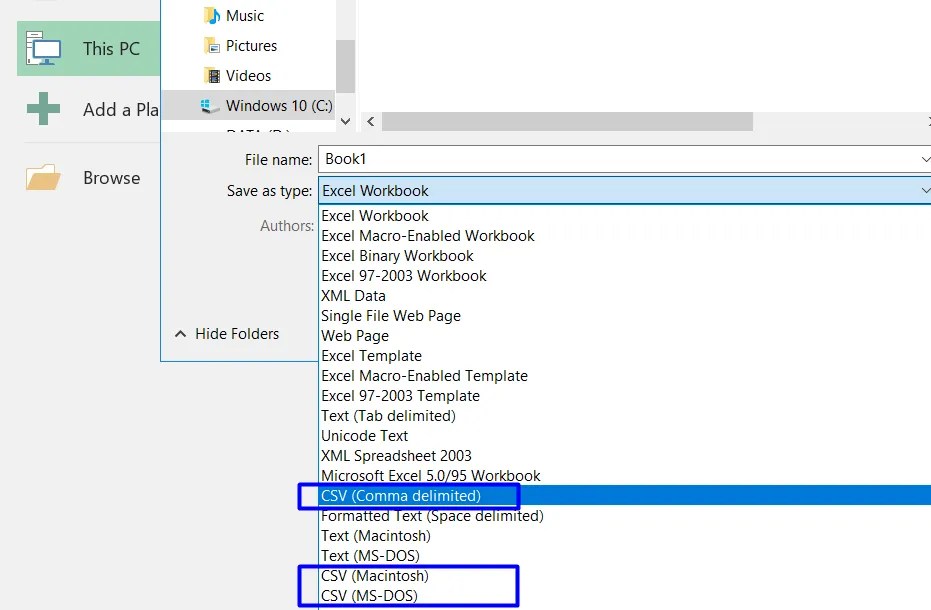Open the Save as type dropdown
Image resolution: width=931 pixels, height=610 pixels.
click(922, 190)
